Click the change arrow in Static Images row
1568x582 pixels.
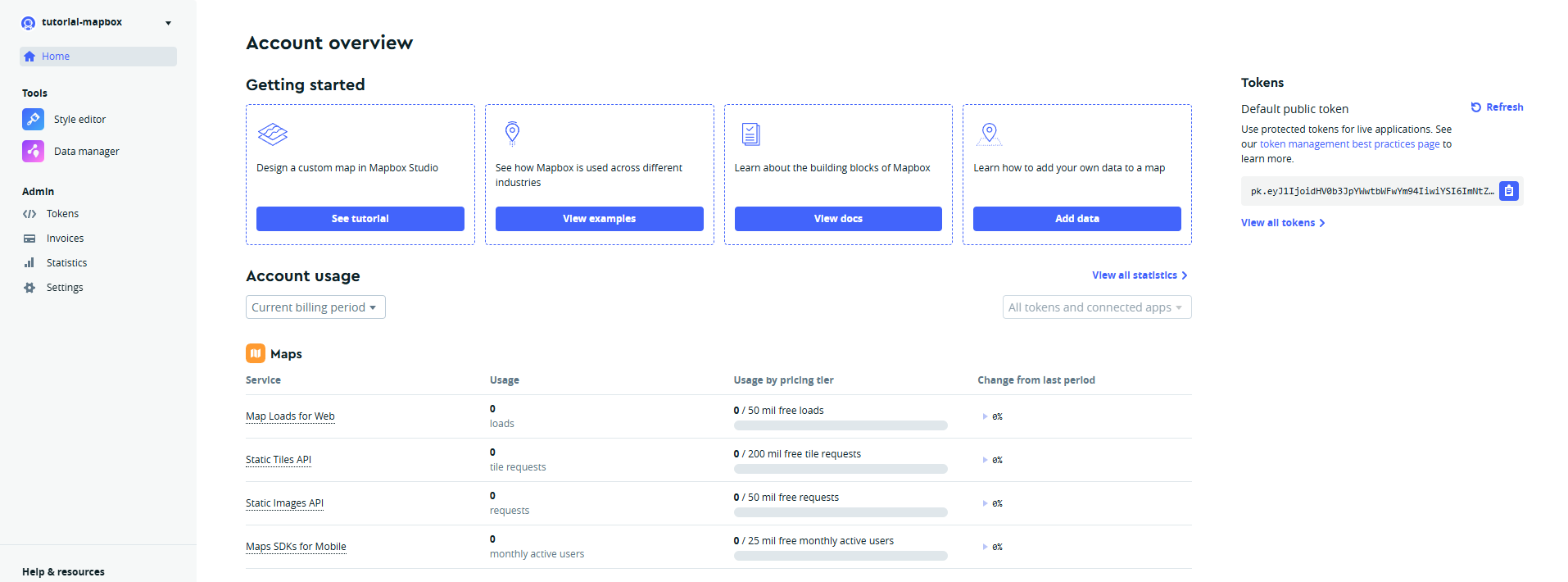(x=985, y=503)
